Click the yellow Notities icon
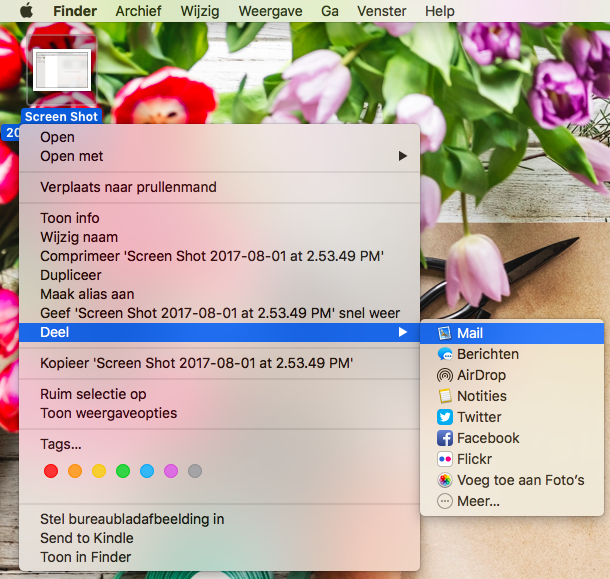Image resolution: width=610 pixels, height=579 pixels. point(445,396)
